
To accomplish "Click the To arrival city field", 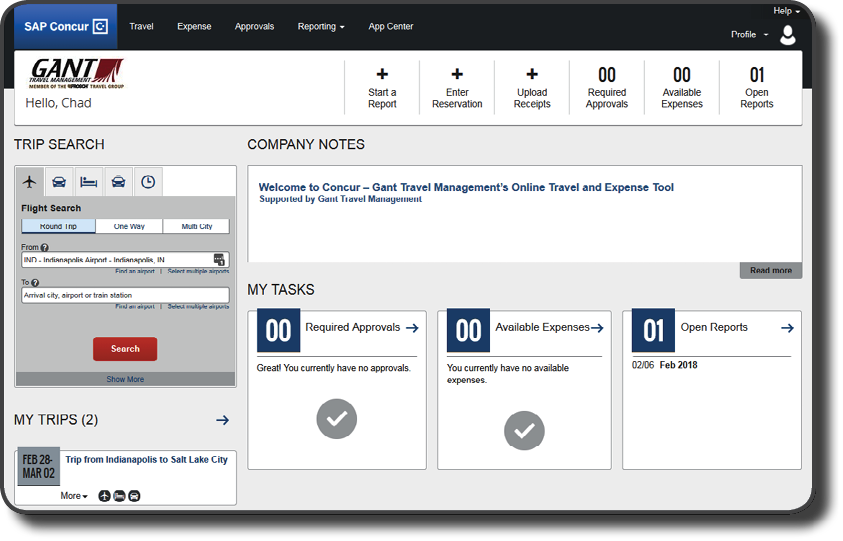I will tap(125, 295).
